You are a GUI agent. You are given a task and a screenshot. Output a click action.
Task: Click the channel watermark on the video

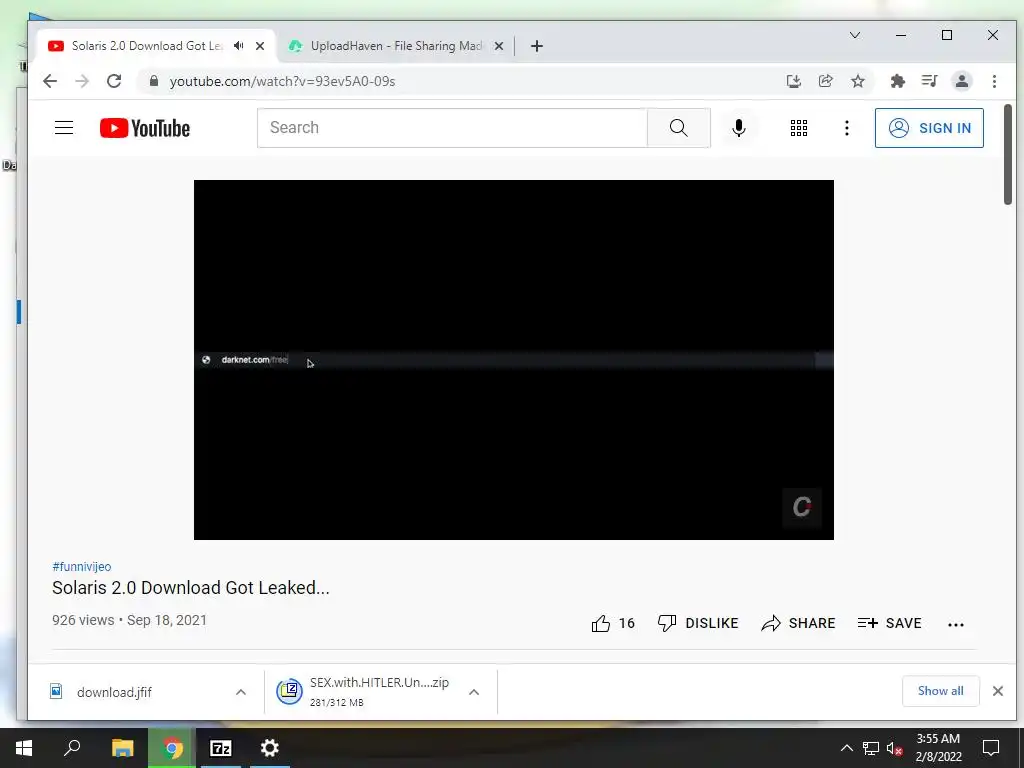click(802, 507)
